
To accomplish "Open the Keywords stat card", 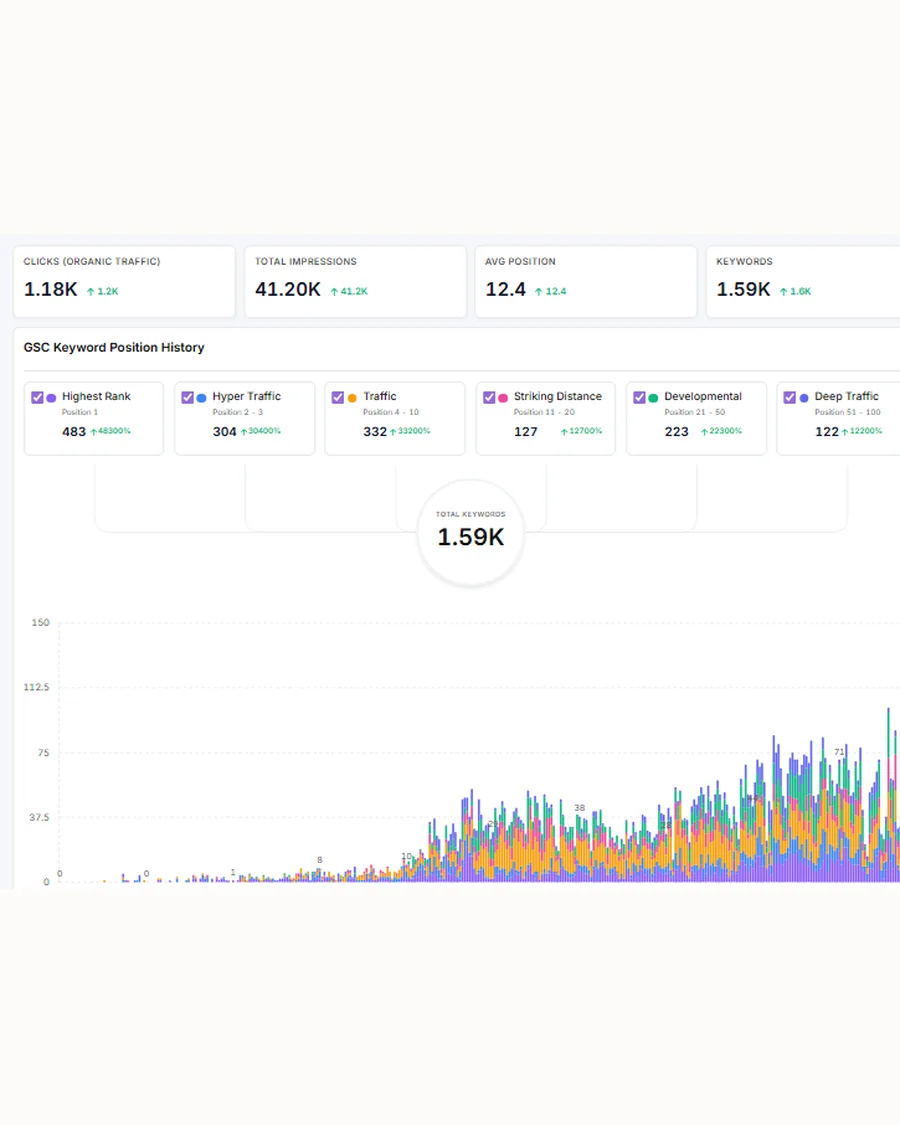I will coord(803,281).
